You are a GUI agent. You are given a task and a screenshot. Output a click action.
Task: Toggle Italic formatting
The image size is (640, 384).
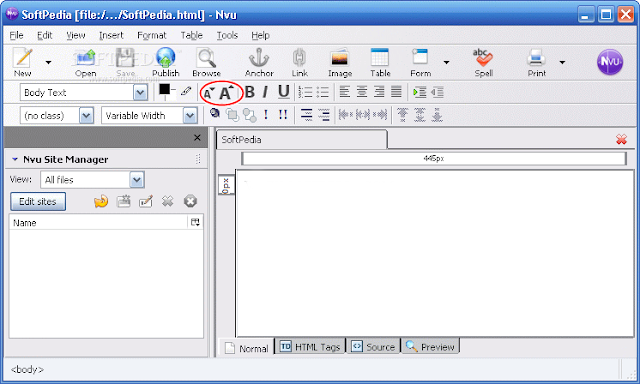265,92
